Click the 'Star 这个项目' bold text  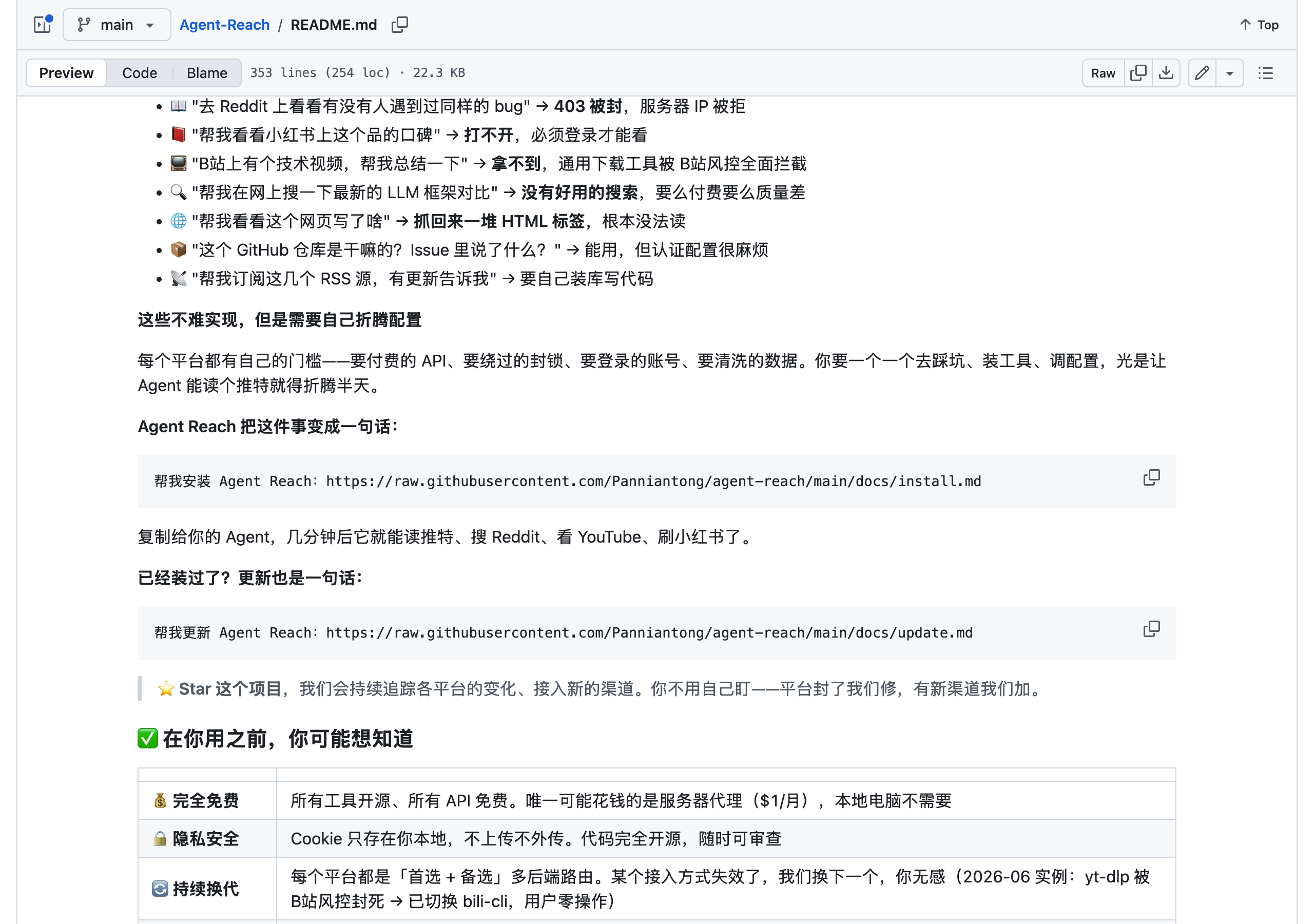230,688
